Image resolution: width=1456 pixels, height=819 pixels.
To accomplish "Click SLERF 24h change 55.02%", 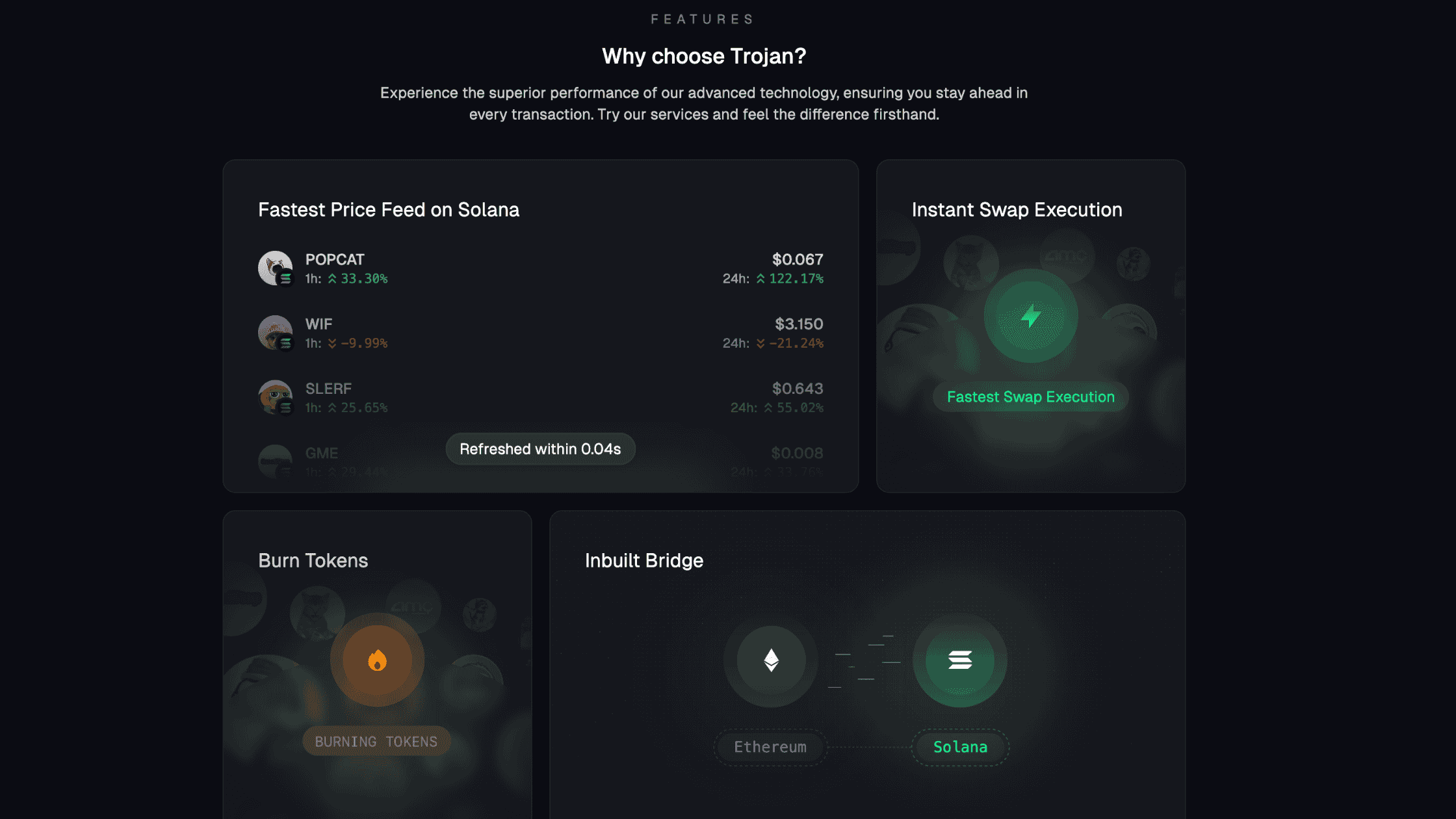I will [794, 408].
